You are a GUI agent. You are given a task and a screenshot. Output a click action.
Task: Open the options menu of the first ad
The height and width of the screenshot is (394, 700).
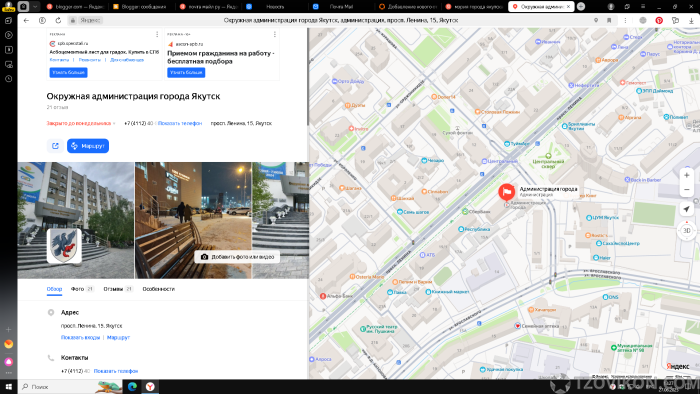tap(157, 34)
